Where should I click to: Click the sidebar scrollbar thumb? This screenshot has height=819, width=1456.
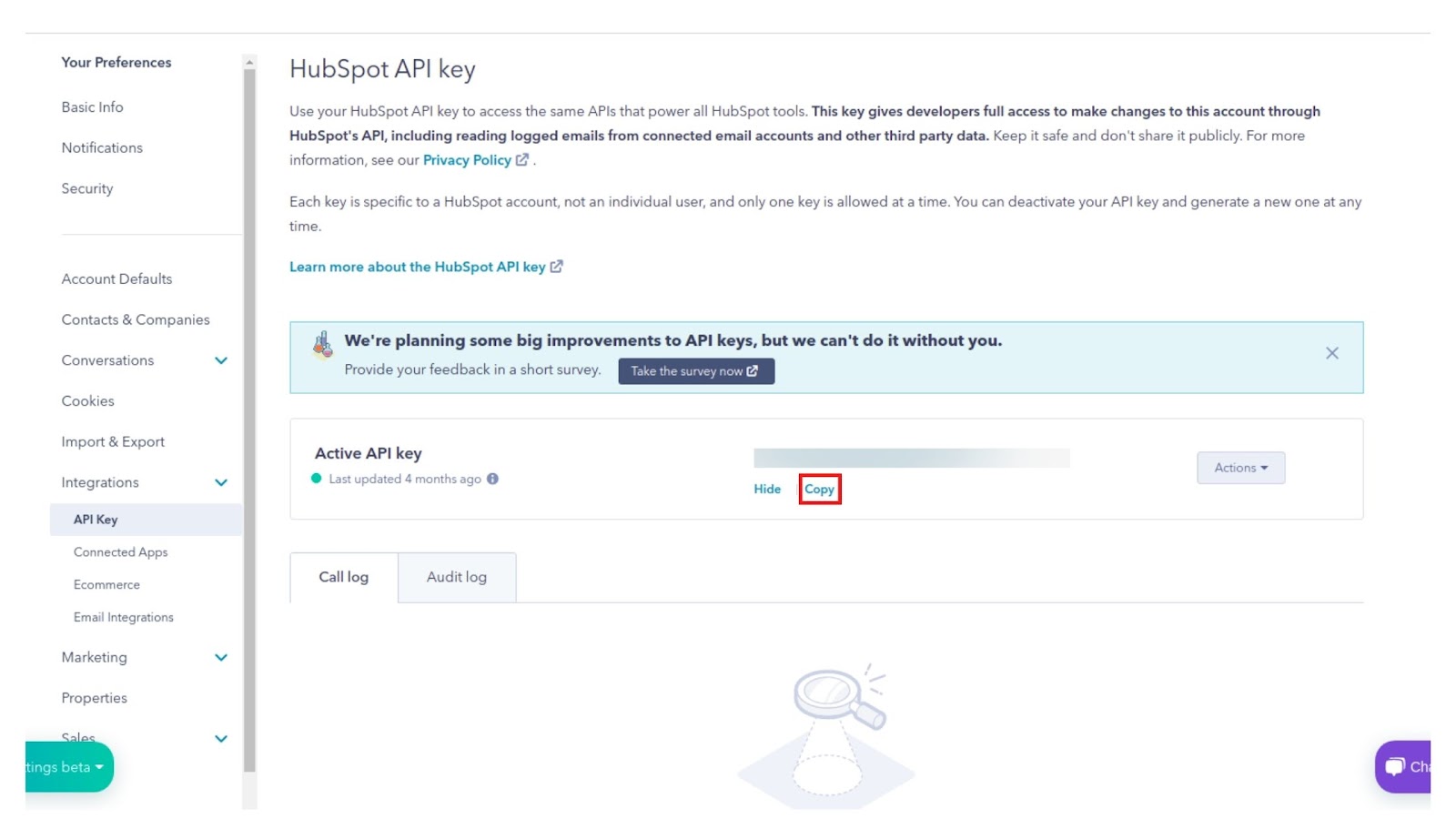pyautogui.click(x=249, y=421)
